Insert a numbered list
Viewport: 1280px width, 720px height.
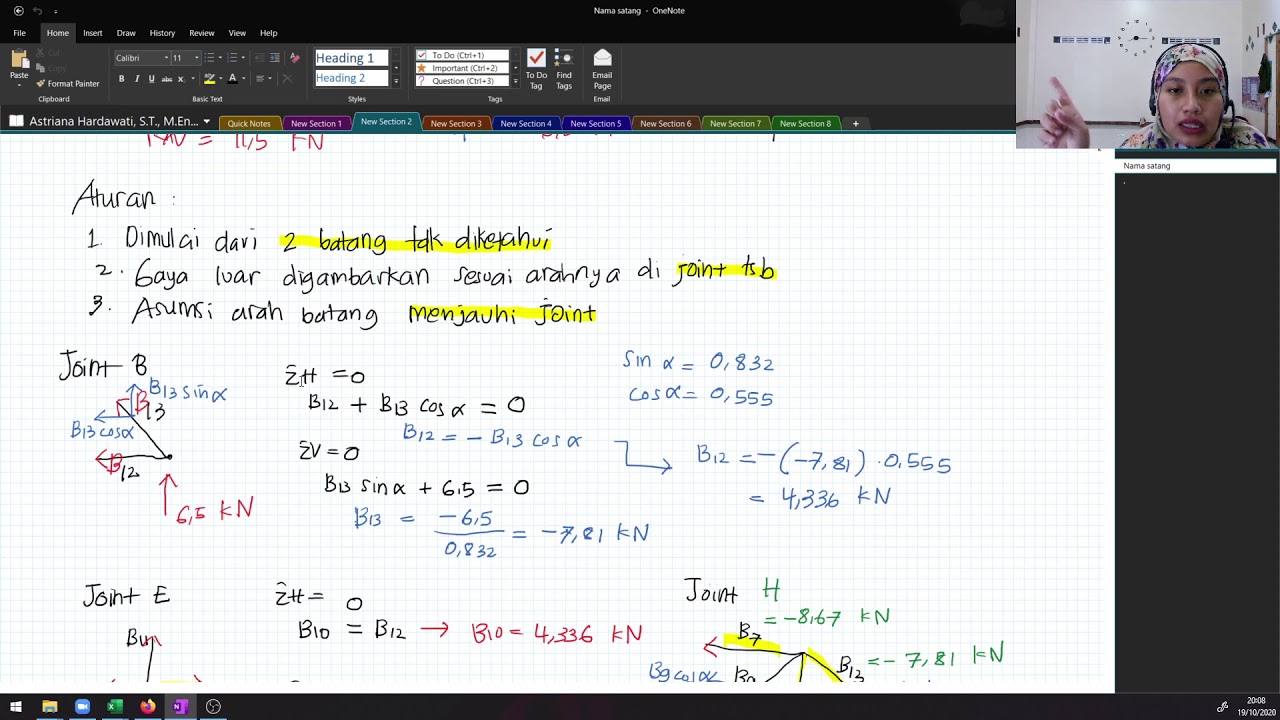pyautogui.click(x=232, y=58)
